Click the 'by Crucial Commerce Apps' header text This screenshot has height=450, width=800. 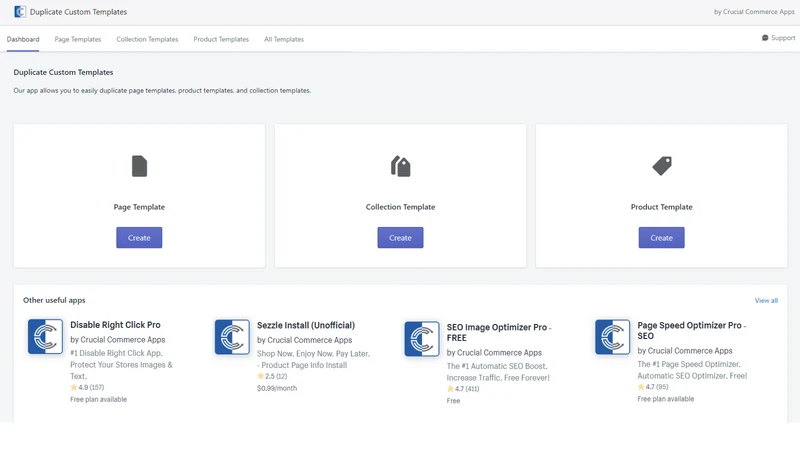point(754,12)
